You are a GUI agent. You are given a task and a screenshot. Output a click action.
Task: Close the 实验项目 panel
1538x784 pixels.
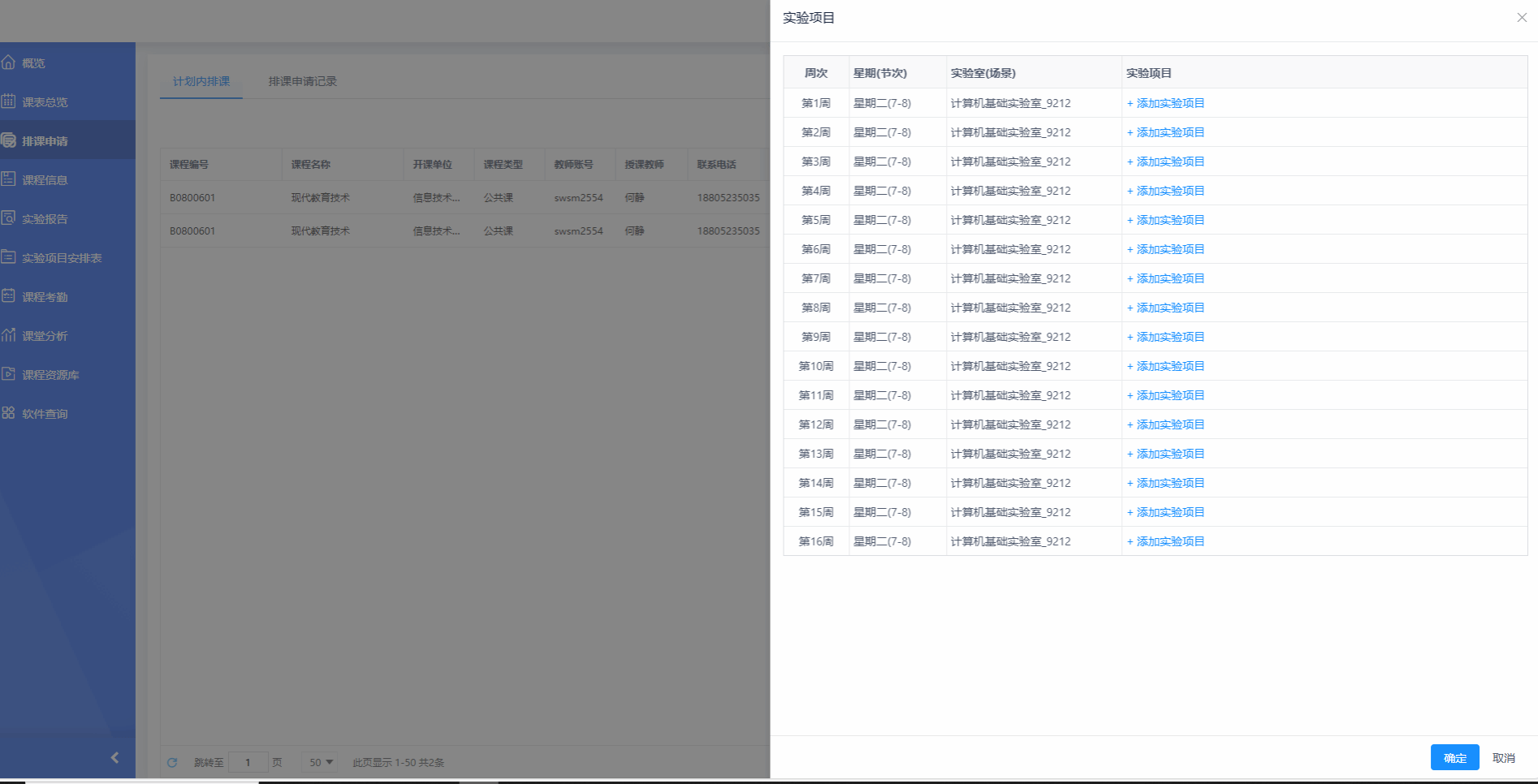[x=1521, y=18]
